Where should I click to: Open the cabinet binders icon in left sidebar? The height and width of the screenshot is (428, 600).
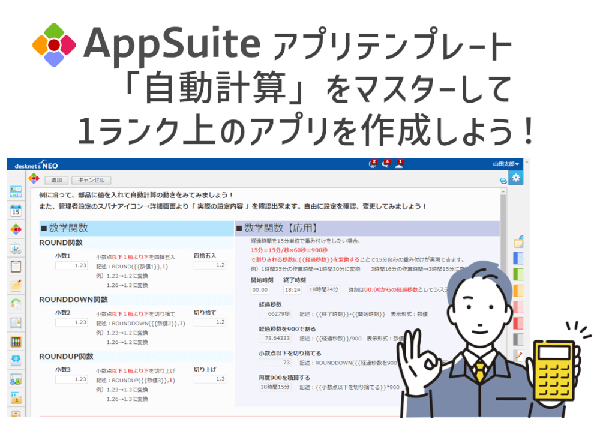tap(16, 342)
